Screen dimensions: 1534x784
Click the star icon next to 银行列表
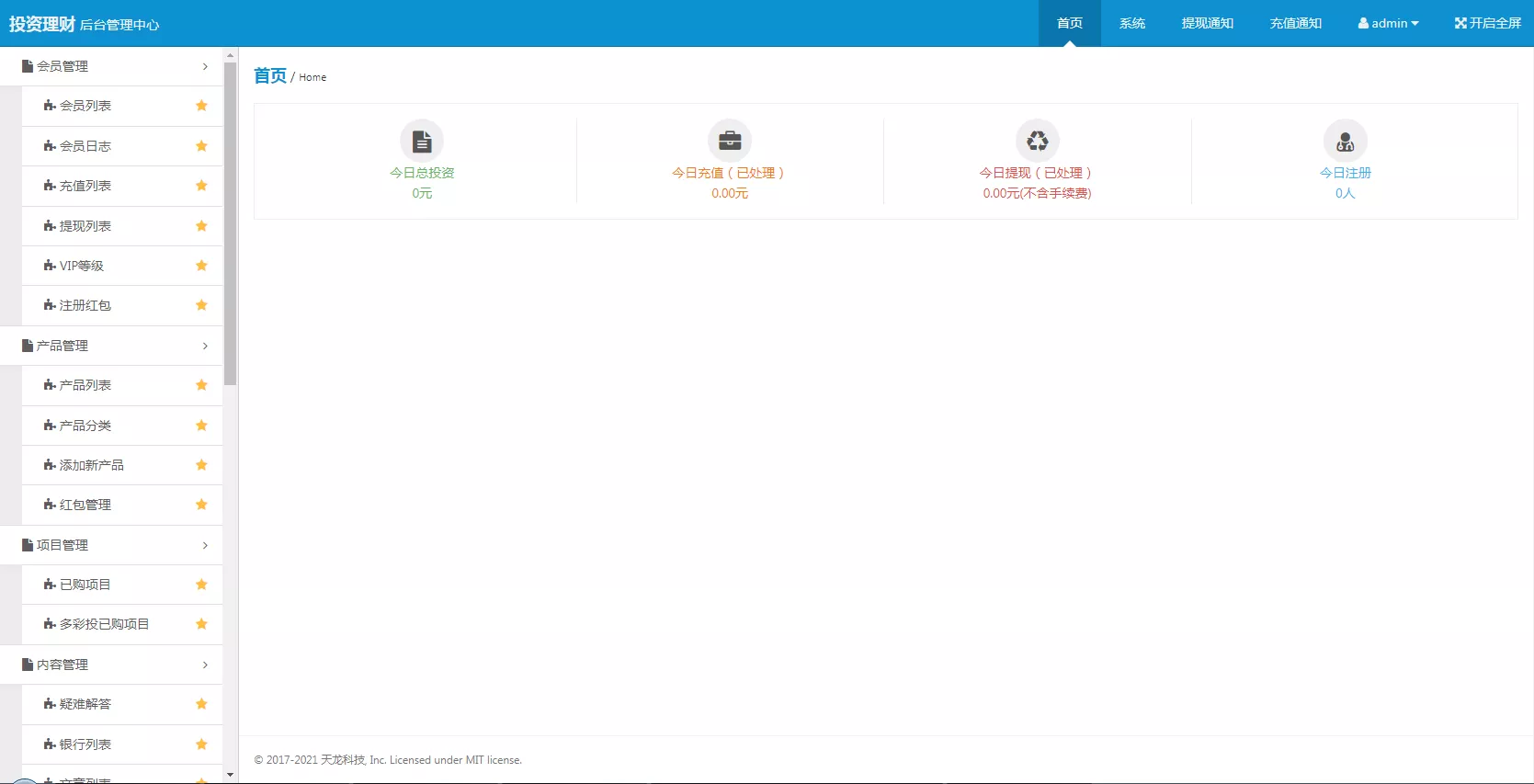(201, 744)
